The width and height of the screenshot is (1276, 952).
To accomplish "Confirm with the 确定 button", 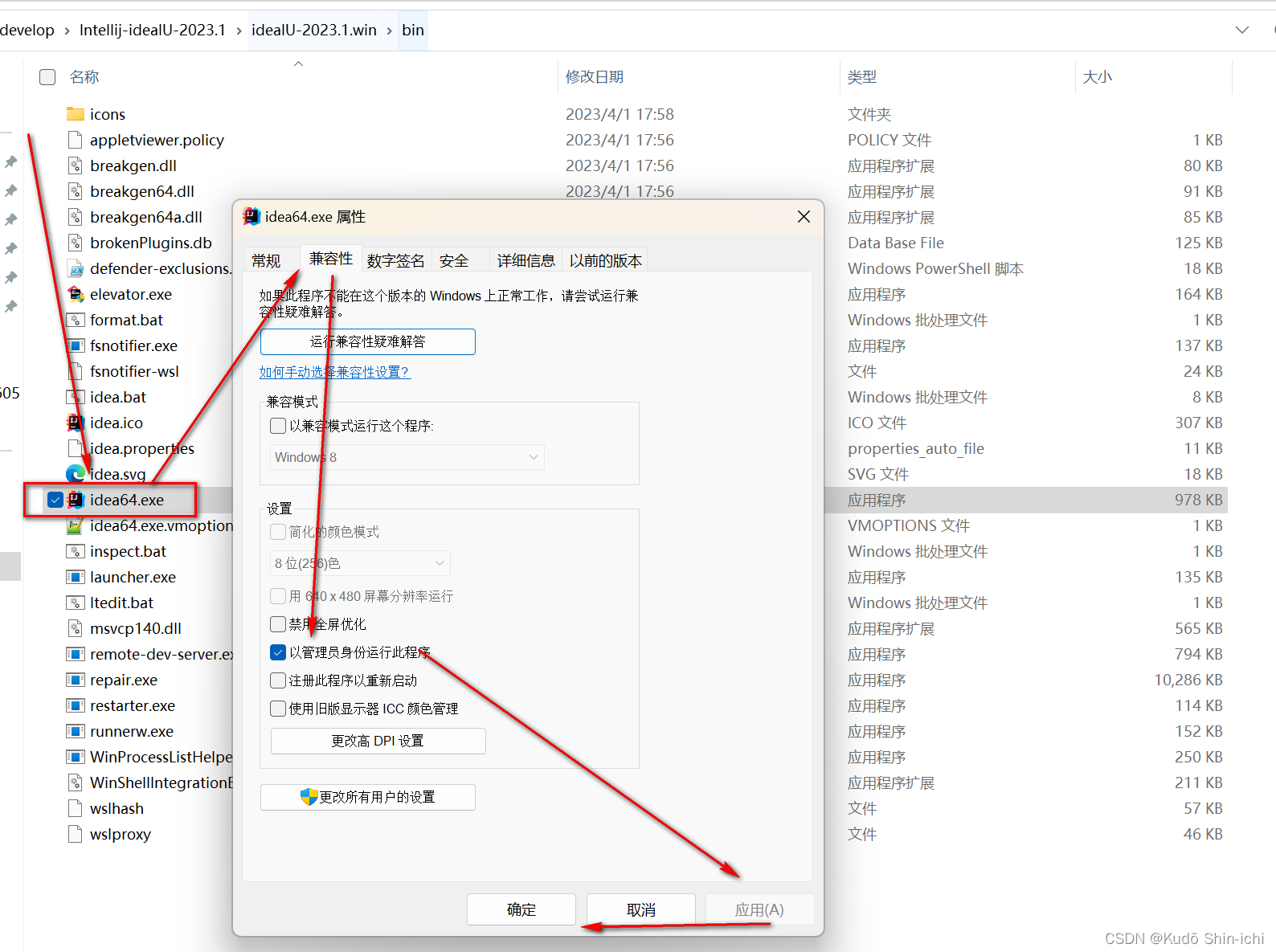I will pyautogui.click(x=521, y=909).
